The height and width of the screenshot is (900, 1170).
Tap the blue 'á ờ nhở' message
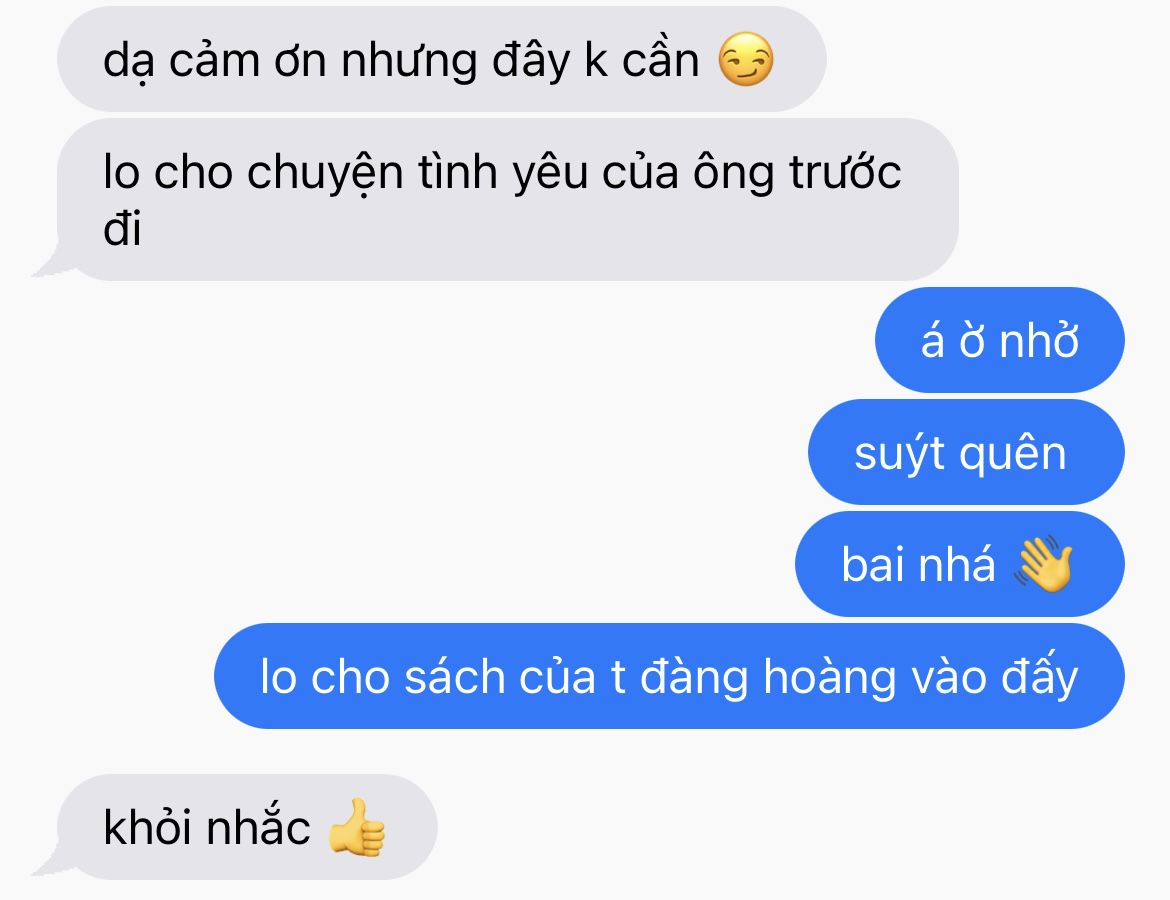point(1000,340)
